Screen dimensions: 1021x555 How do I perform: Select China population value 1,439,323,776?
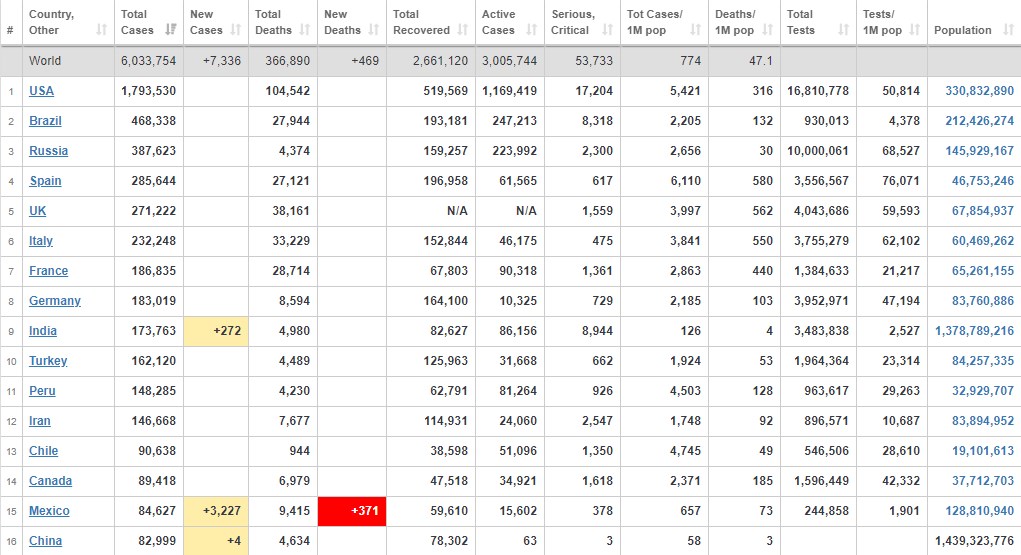[974, 541]
